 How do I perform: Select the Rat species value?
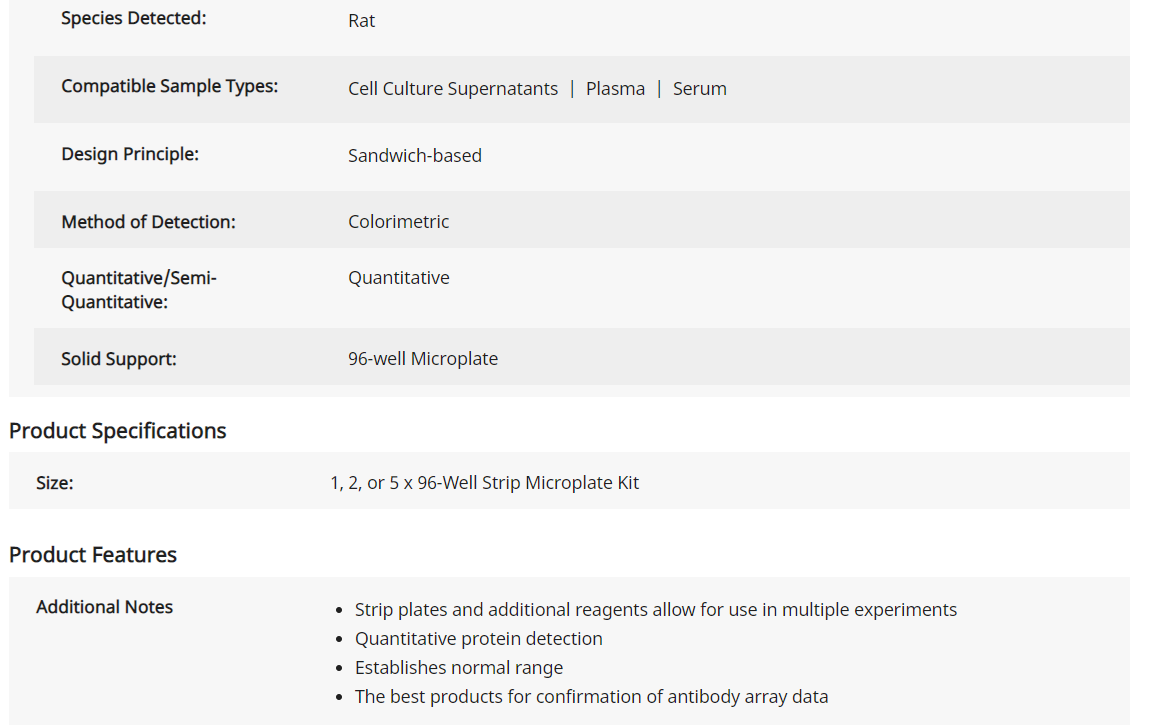[361, 21]
